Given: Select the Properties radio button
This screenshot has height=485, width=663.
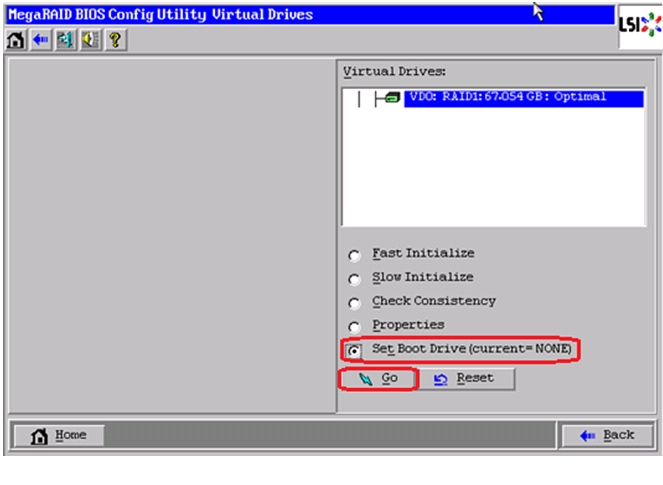Looking at the screenshot, I should click(x=354, y=326).
